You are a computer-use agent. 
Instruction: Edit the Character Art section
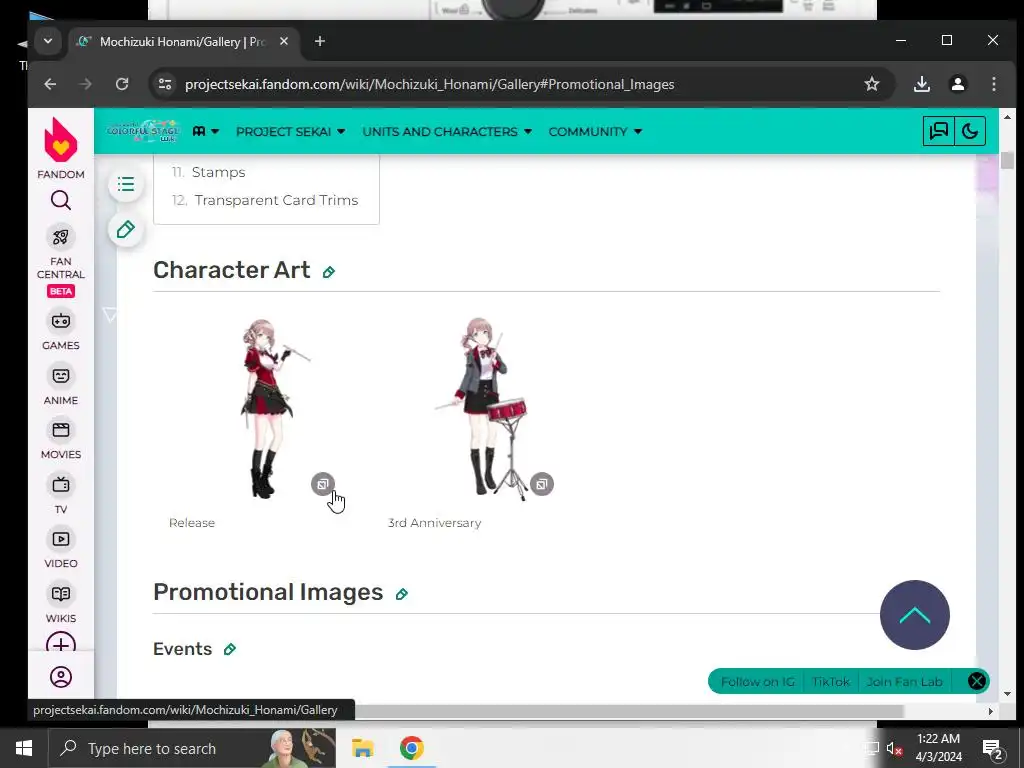coord(329,272)
